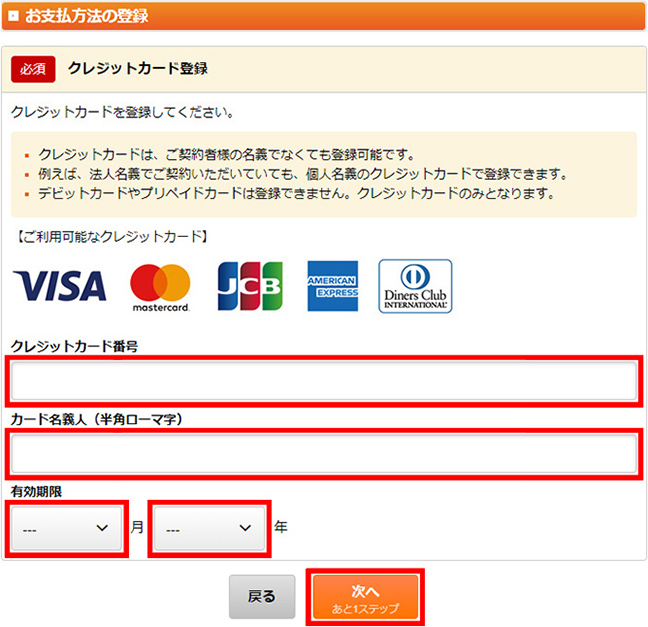Click the red 必須 required badge
The width and height of the screenshot is (648, 627).
tap(33, 69)
